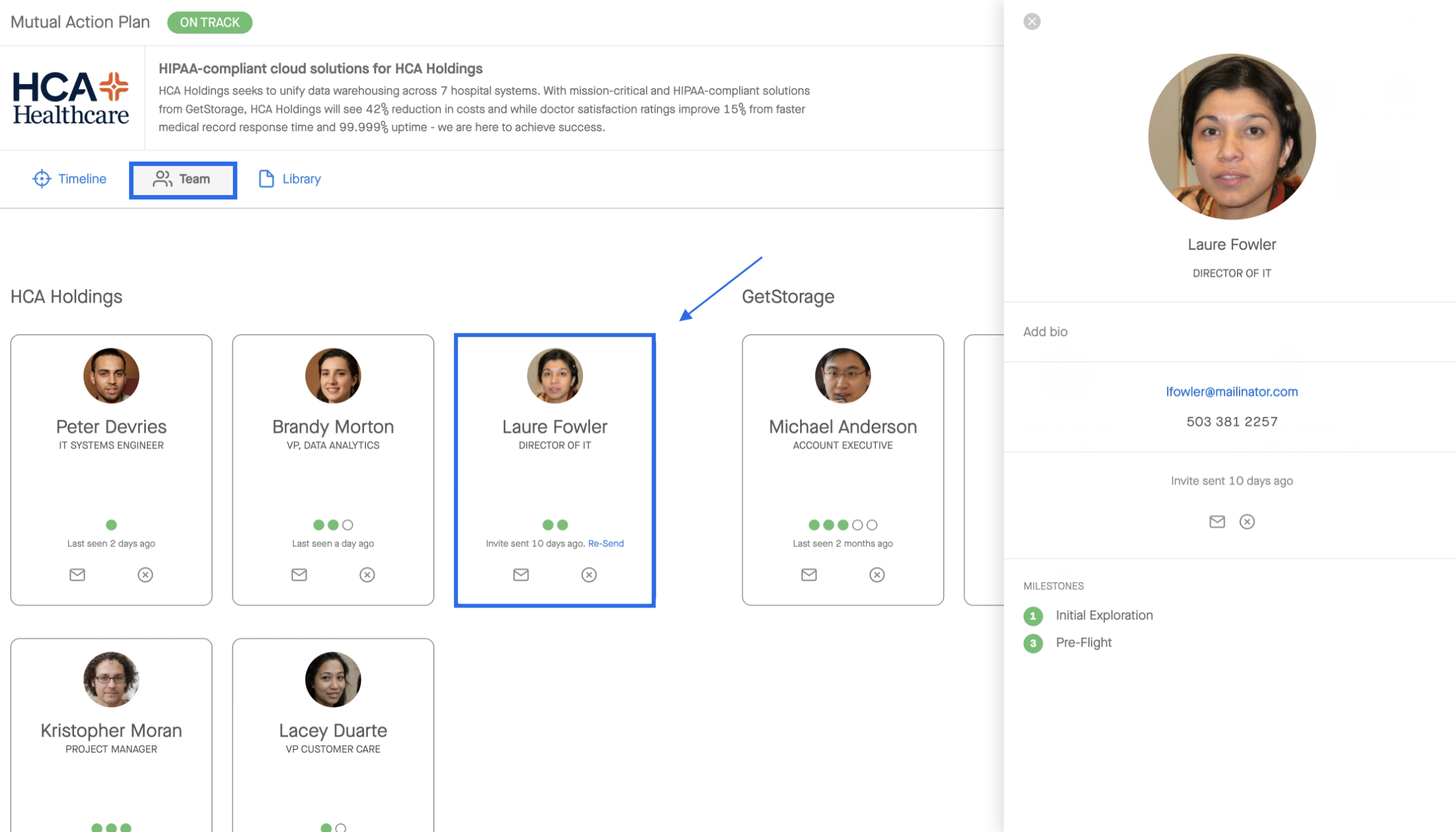
Task: Click circled X icon below Invite sent in panel
Action: (x=1247, y=521)
